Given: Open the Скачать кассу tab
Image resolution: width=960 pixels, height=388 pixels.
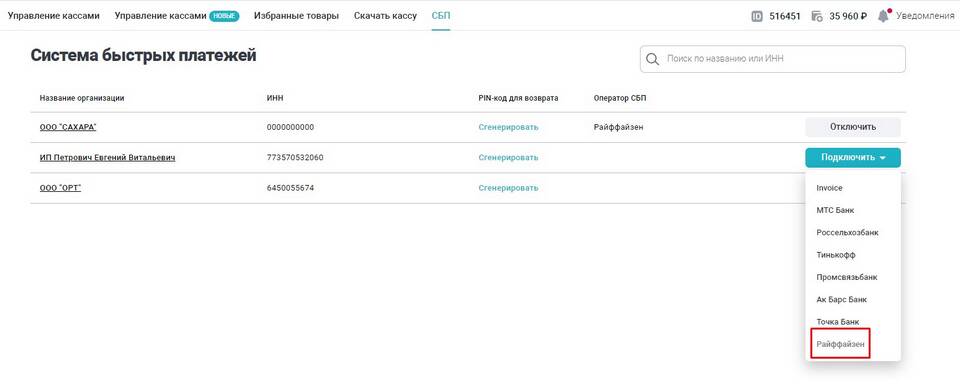Looking at the screenshot, I should click(x=385, y=16).
